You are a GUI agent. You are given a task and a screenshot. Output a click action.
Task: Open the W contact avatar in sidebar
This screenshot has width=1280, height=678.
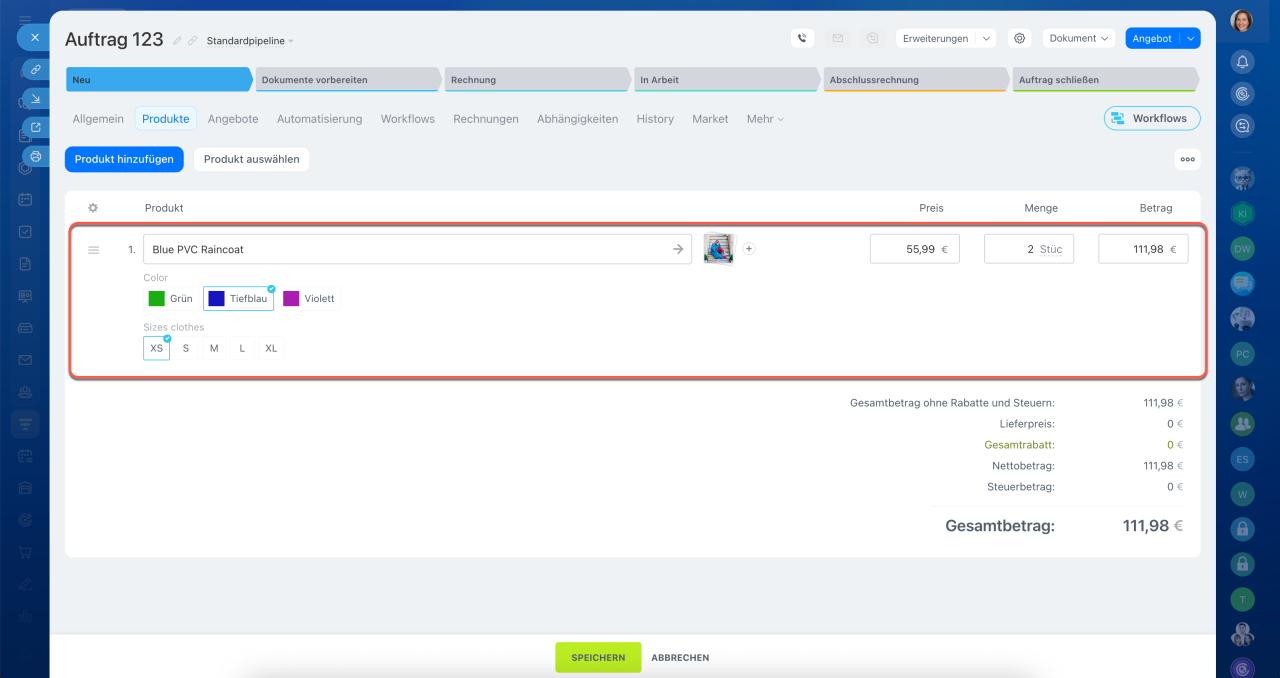tap(1242, 494)
